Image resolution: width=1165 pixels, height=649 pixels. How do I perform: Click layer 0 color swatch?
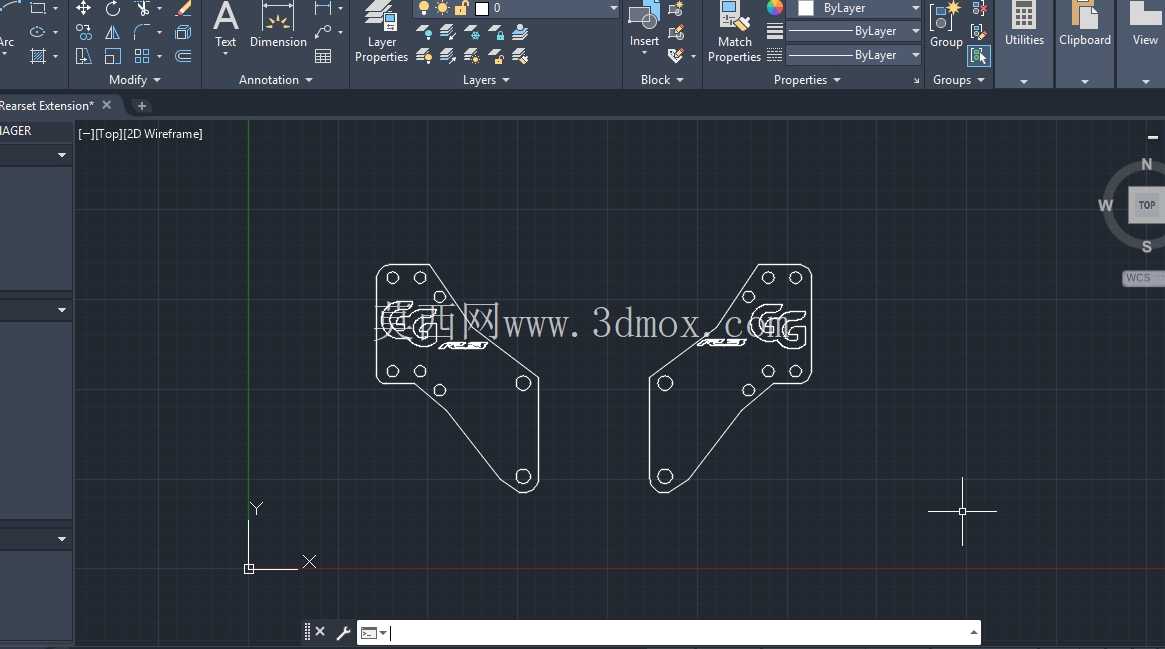tap(481, 8)
